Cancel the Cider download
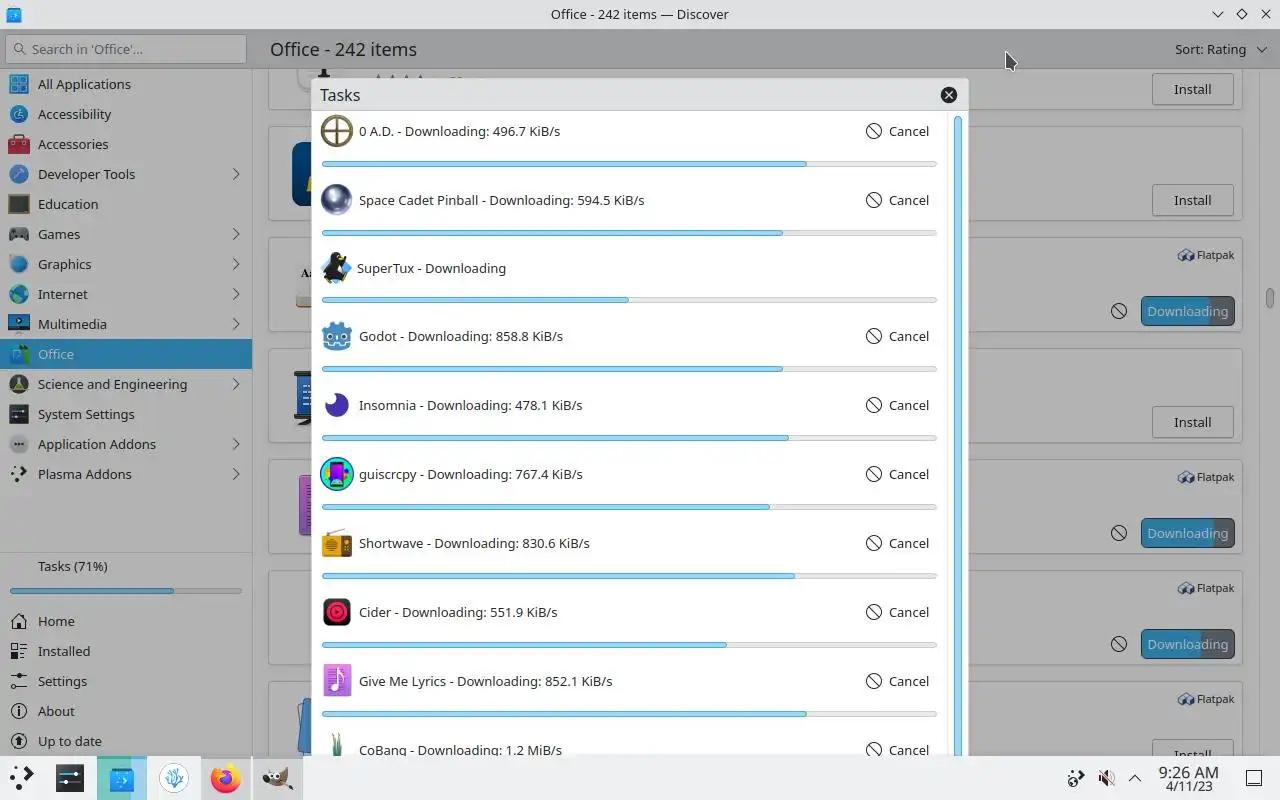Image resolution: width=1280 pixels, height=800 pixels. tap(897, 612)
